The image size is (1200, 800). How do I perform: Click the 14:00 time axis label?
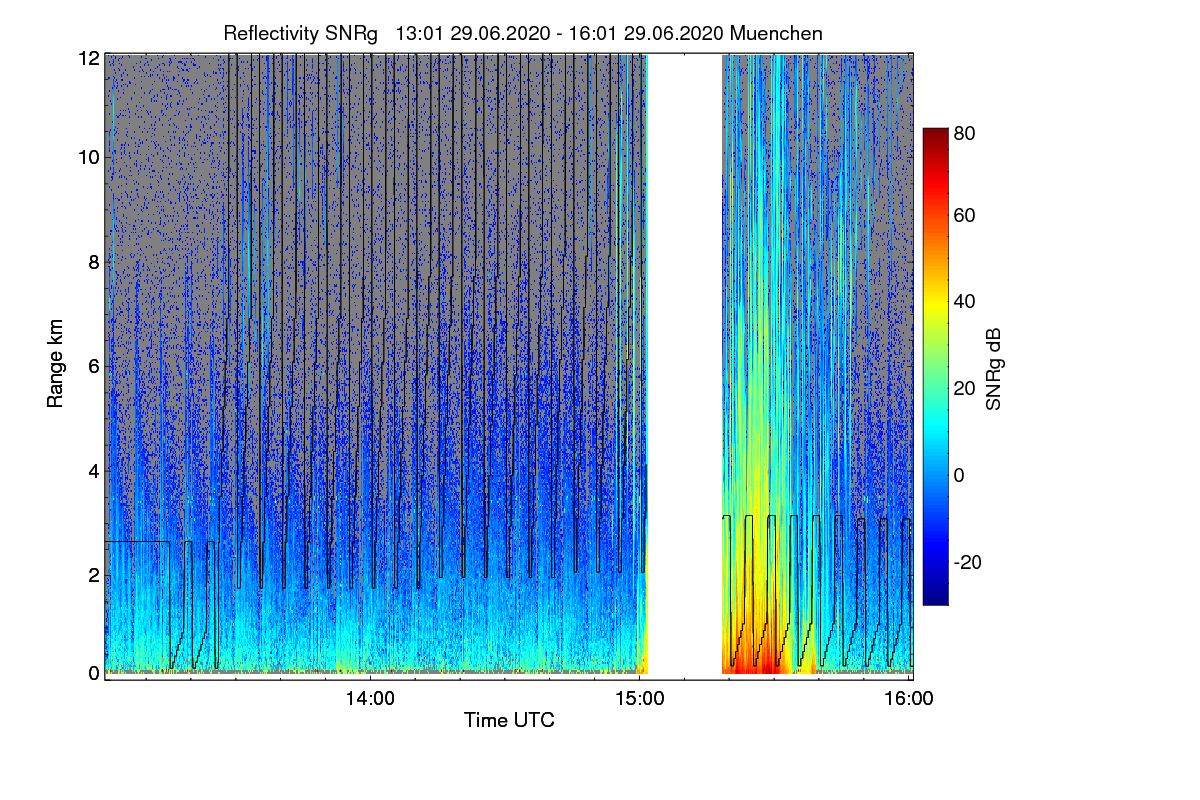[371, 700]
